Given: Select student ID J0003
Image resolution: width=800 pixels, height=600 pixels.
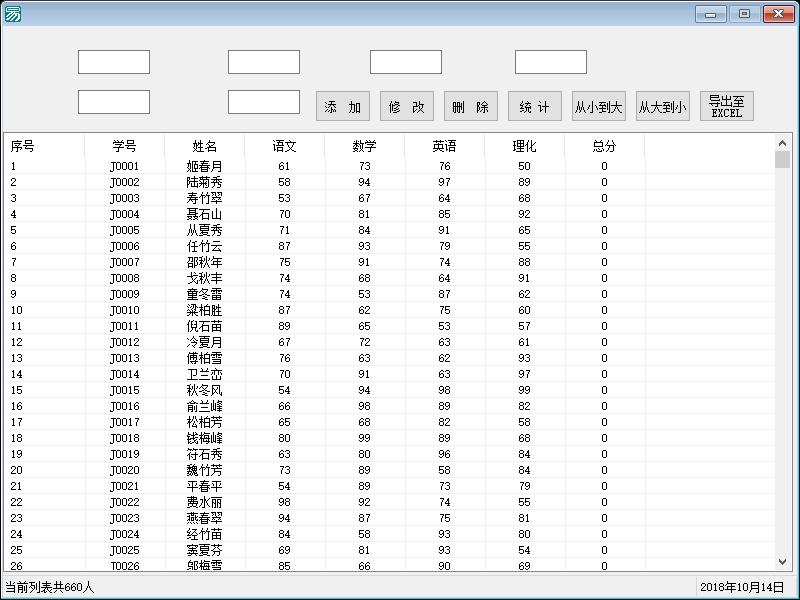Looking at the screenshot, I should 124,198.
